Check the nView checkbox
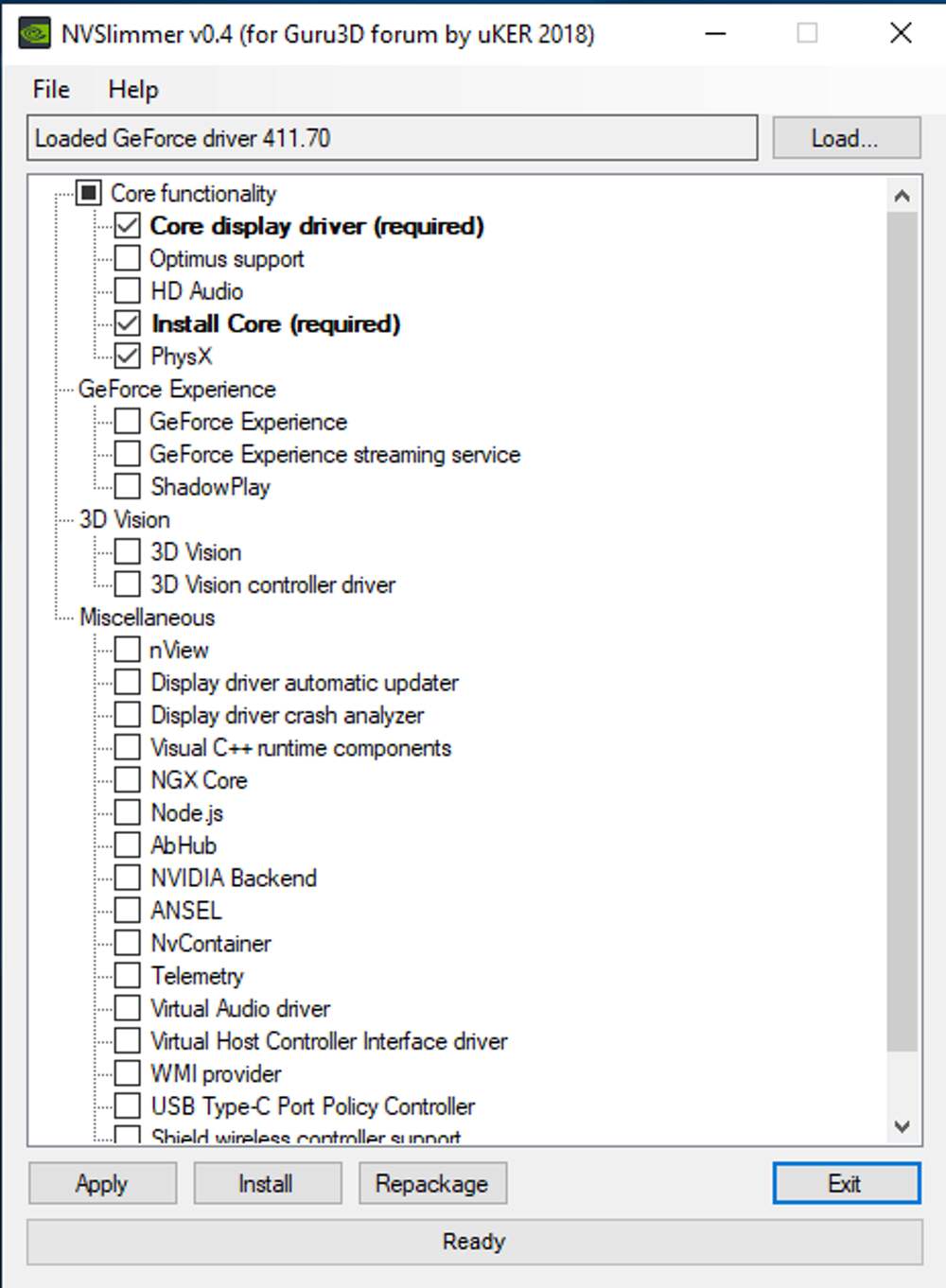 click(x=128, y=650)
